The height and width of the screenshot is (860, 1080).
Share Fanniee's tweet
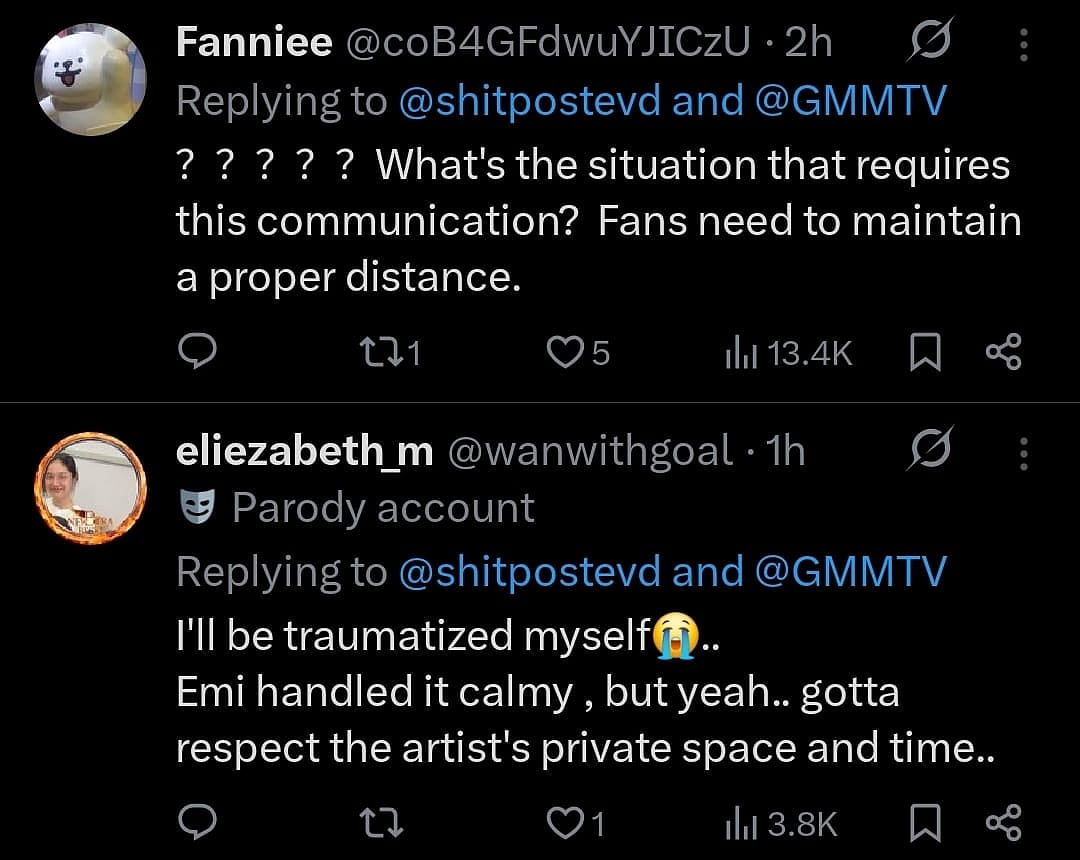click(x=1003, y=351)
